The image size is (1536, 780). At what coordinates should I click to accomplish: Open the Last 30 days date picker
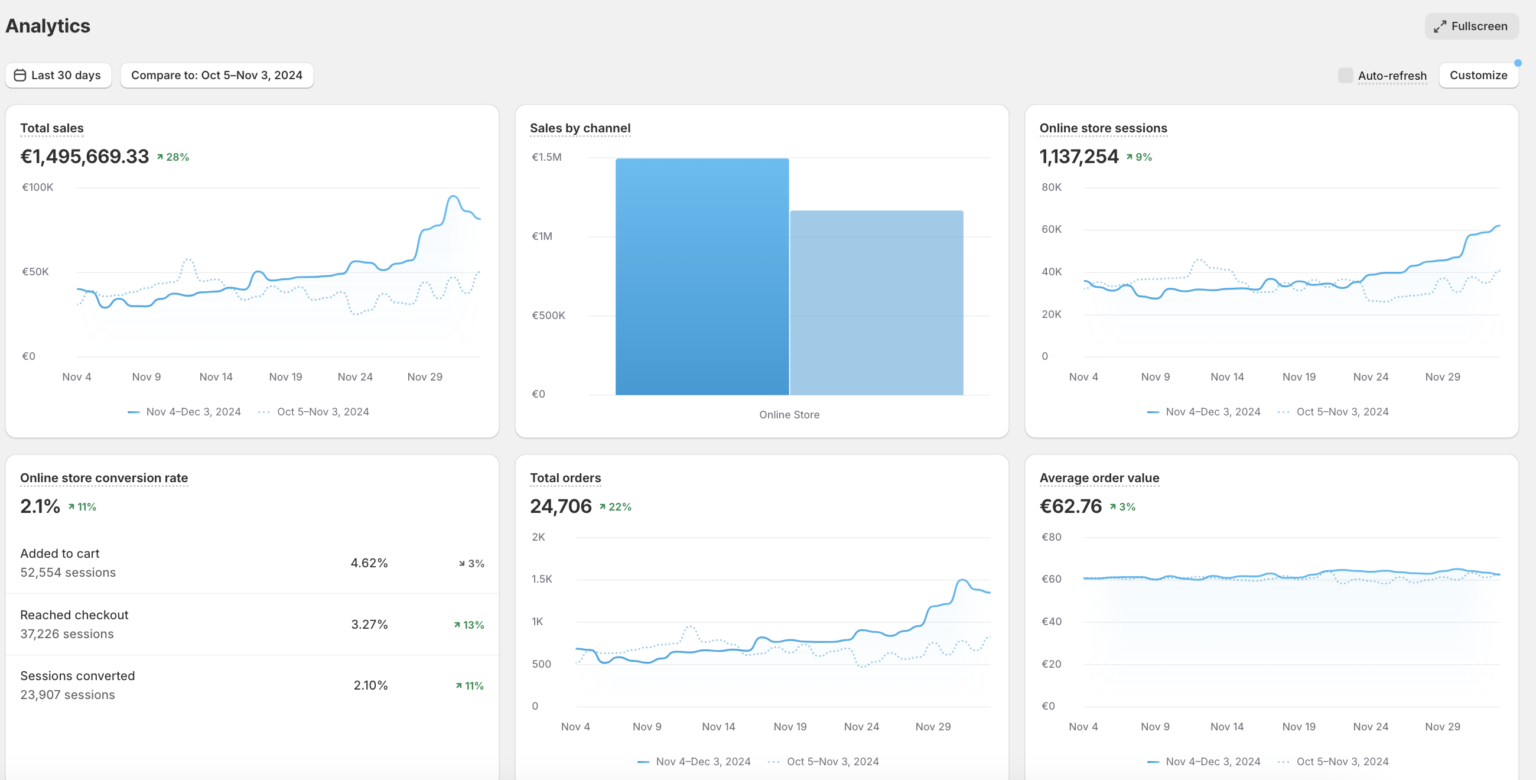[58, 76]
